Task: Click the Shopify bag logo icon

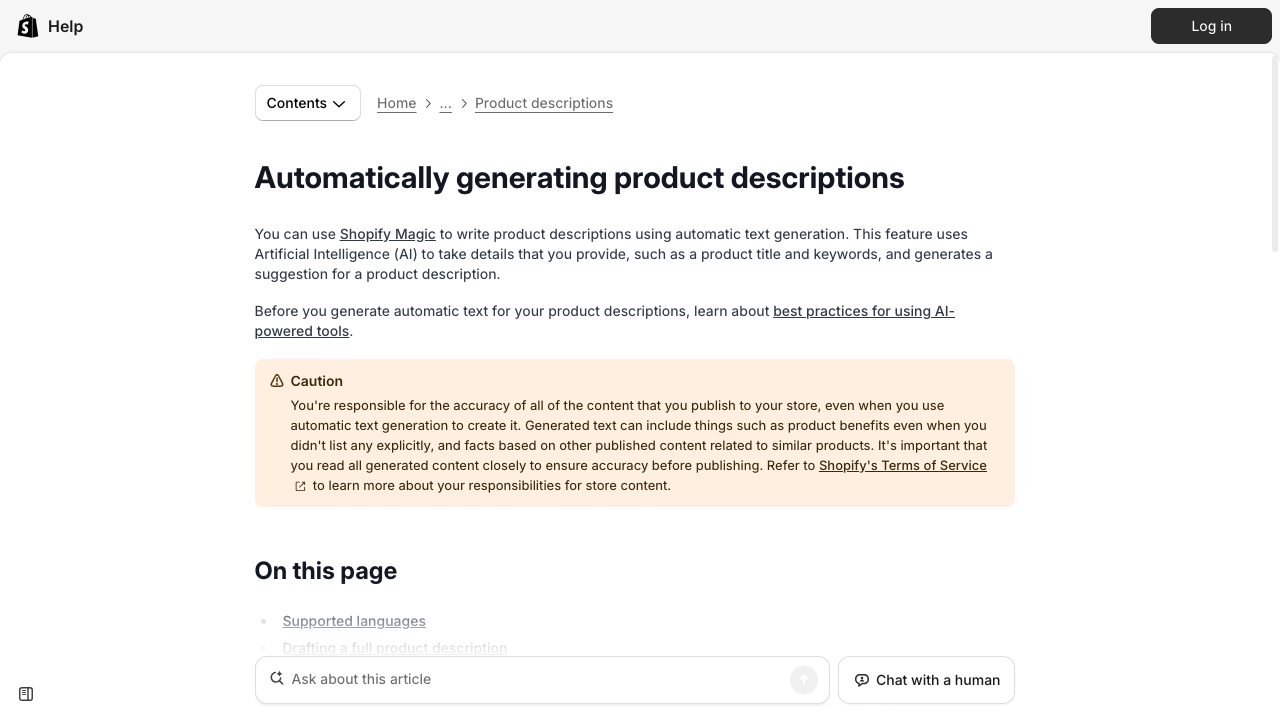Action: tap(28, 26)
